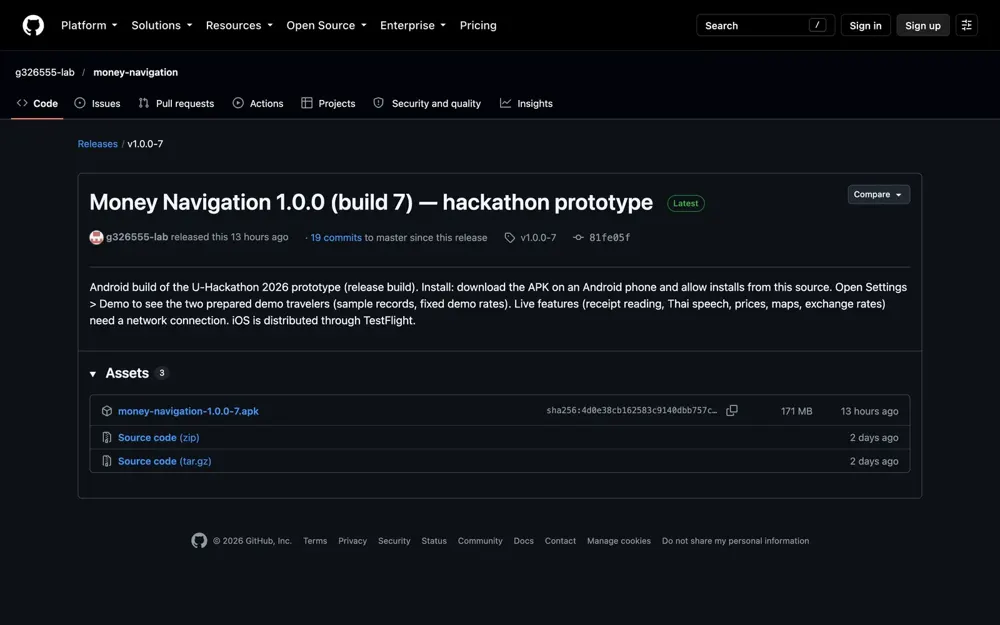1000x625 pixels.
Task: Click the Insights graph icon
Action: tap(505, 103)
